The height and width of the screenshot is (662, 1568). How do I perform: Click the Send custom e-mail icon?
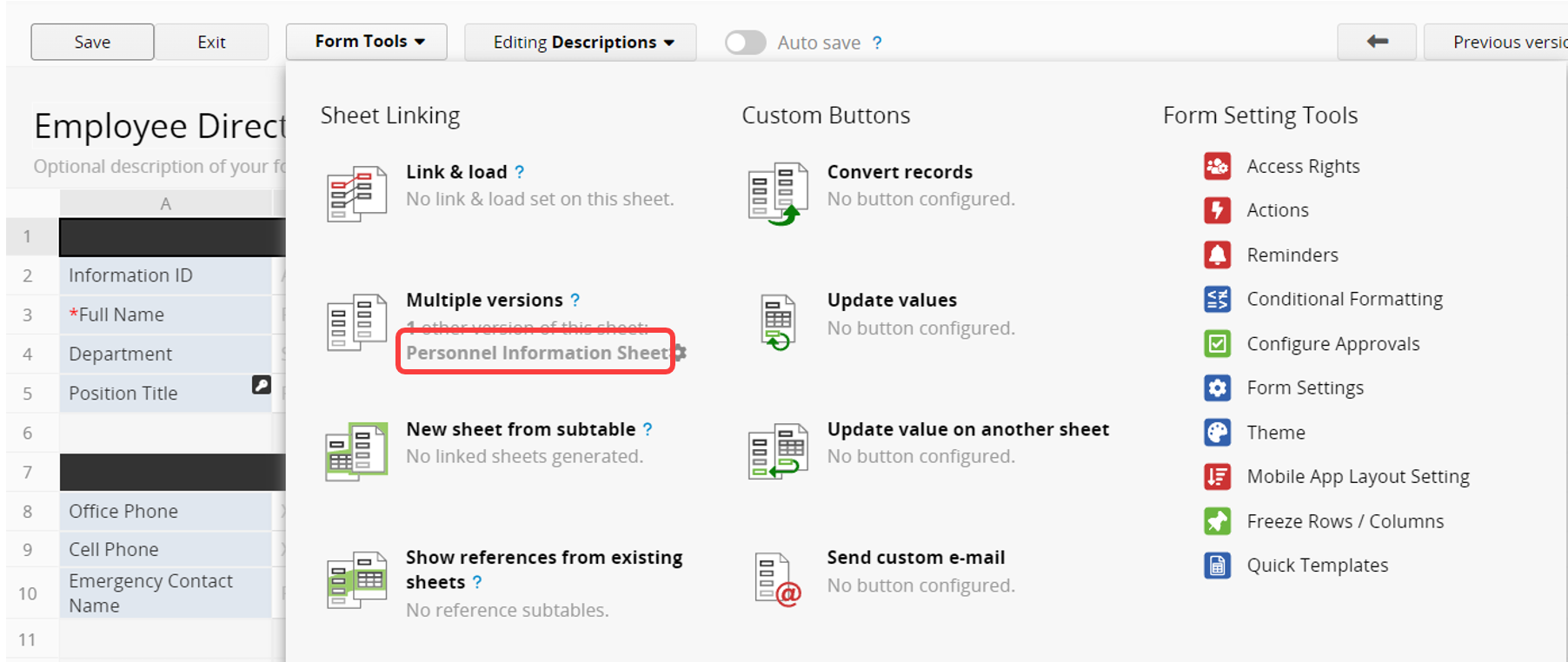(x=777, y=579)
